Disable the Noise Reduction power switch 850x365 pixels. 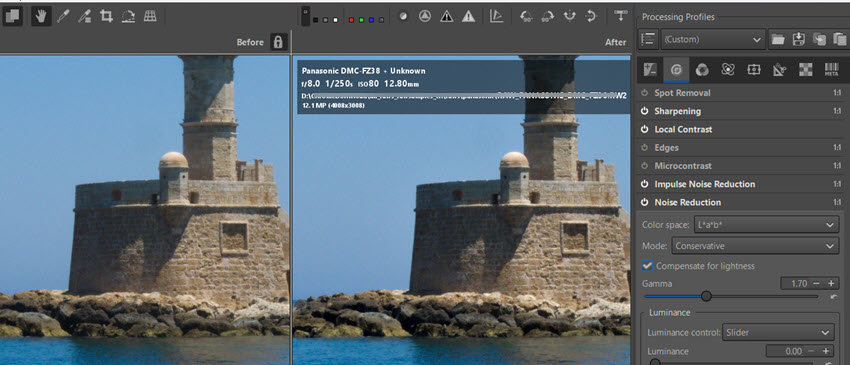click(x=645, y=202)
